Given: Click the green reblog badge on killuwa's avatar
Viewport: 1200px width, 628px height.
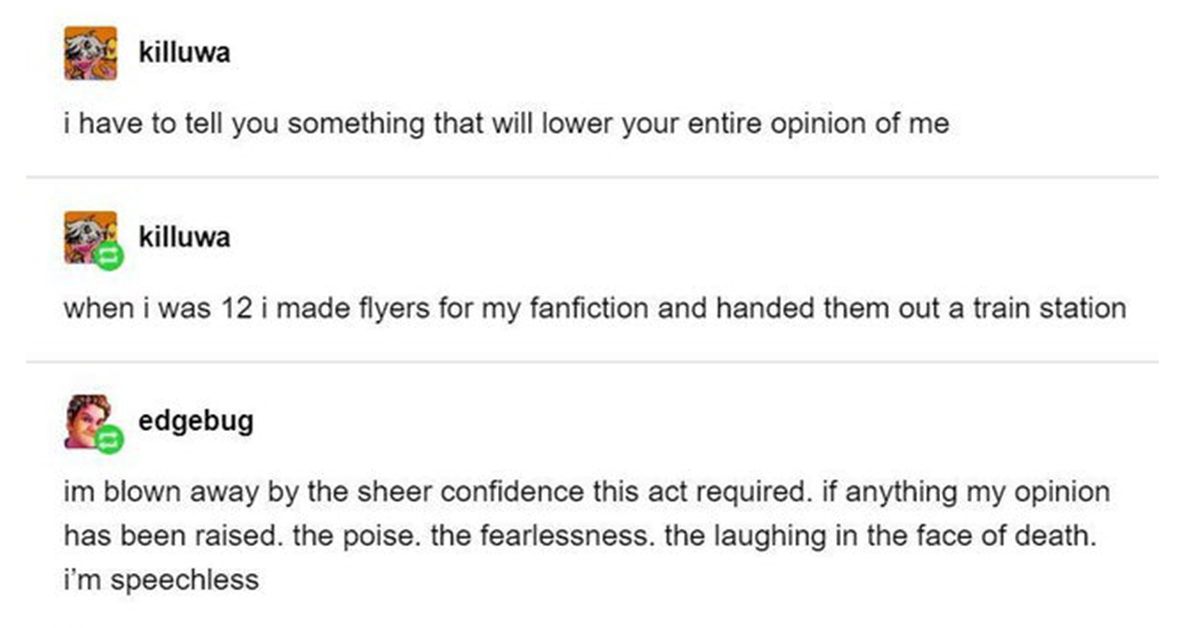Looking at the screenshot, I should tap(110, 258).
